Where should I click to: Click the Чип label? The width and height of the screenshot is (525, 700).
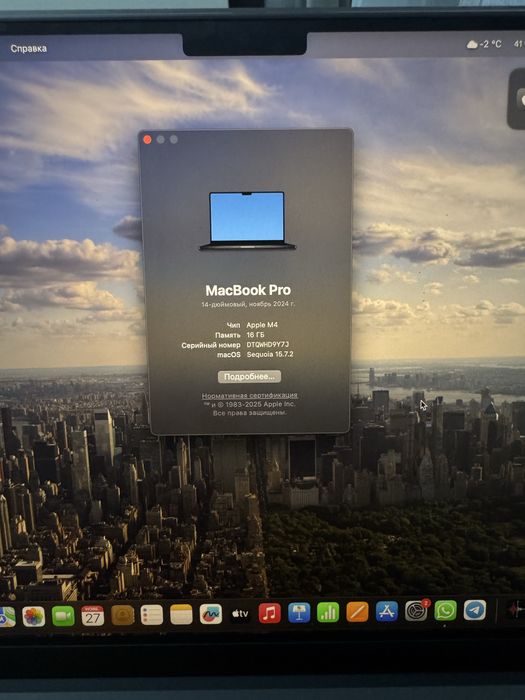tap(233, 325)
